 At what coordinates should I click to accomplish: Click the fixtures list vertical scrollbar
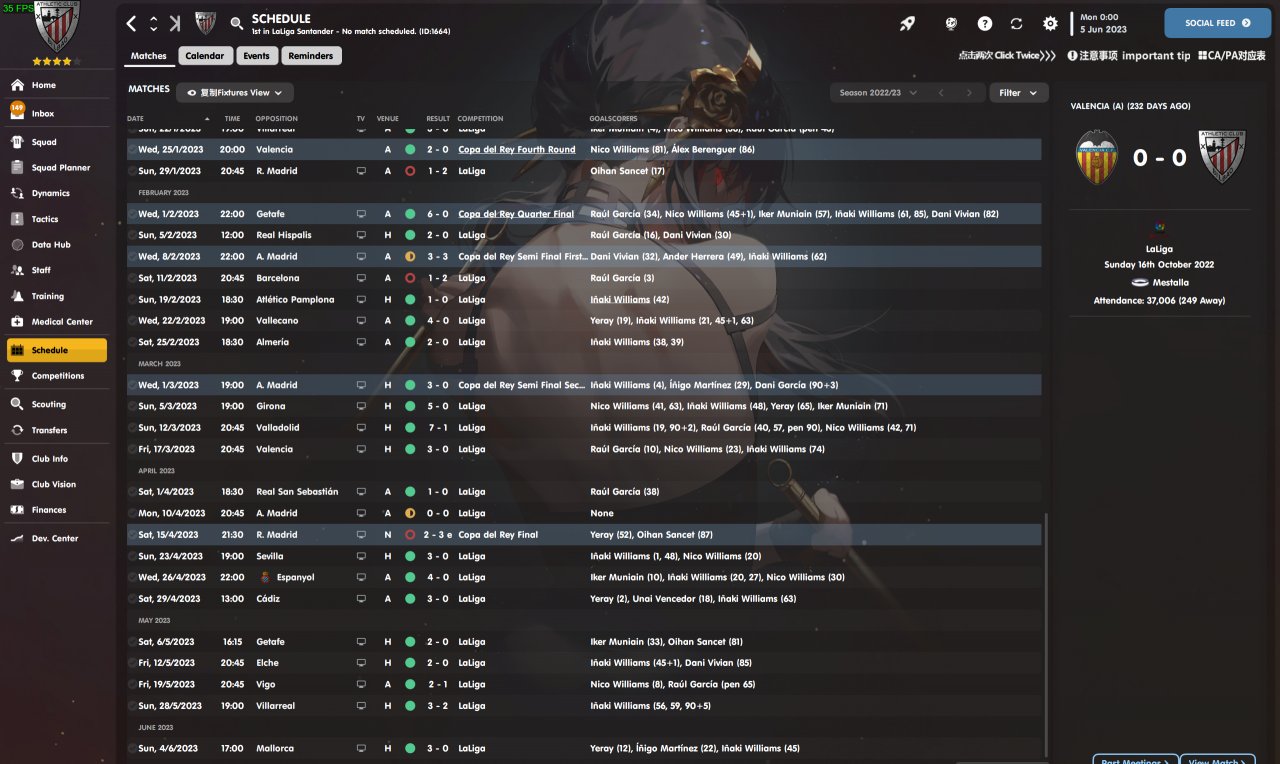(1046, 636)
